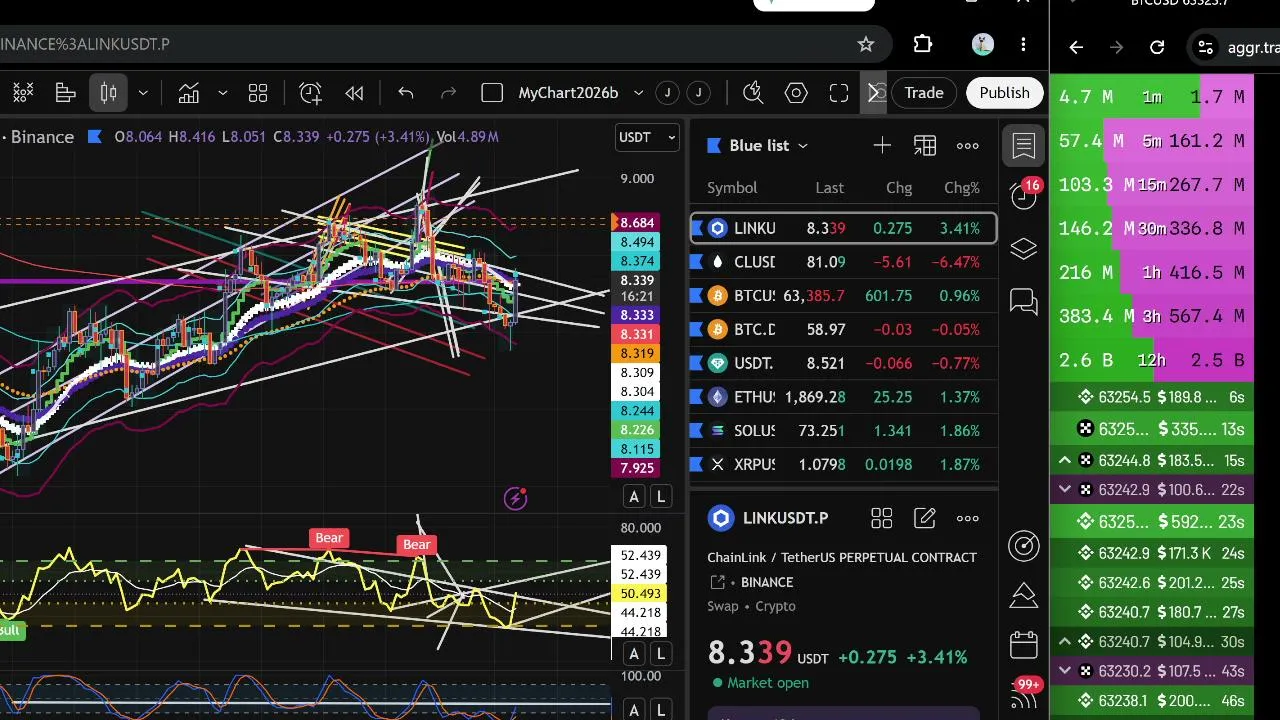Open the browser three-dot menu

pos(1023,44)
